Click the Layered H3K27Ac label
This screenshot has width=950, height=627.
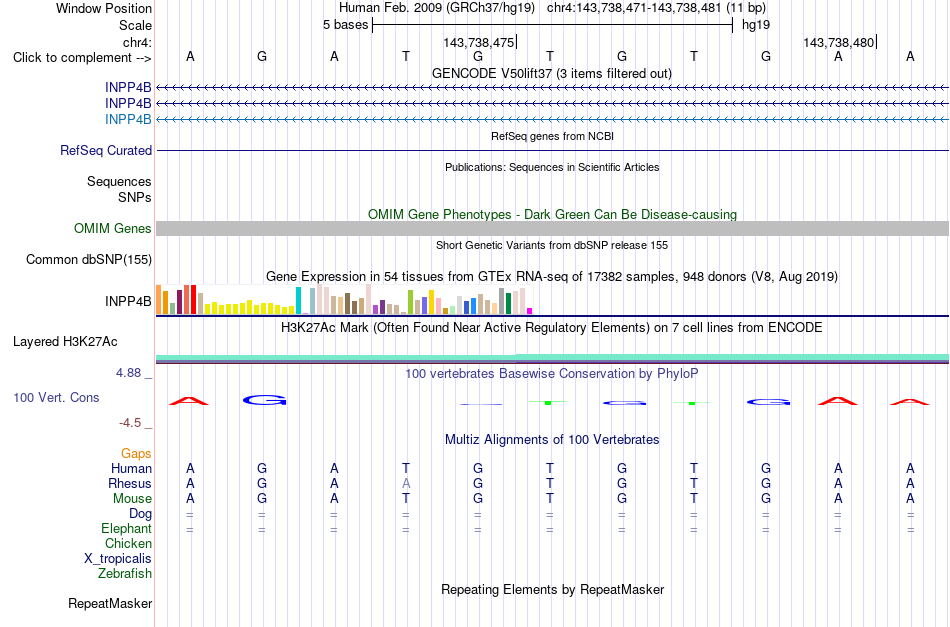pyautogui.click(x=65, y=342)
